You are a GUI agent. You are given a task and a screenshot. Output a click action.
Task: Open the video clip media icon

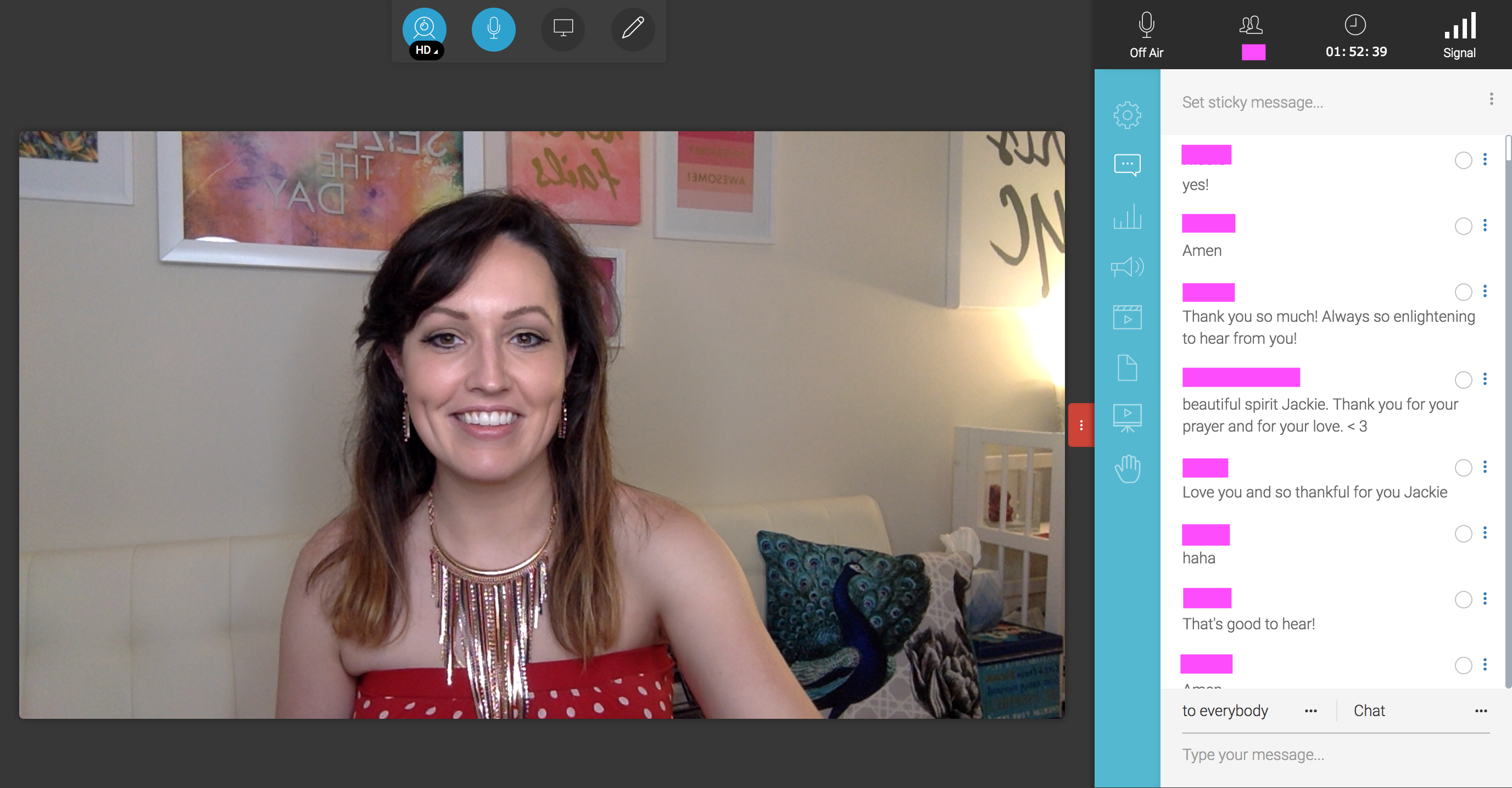[x=1127, y=317]
